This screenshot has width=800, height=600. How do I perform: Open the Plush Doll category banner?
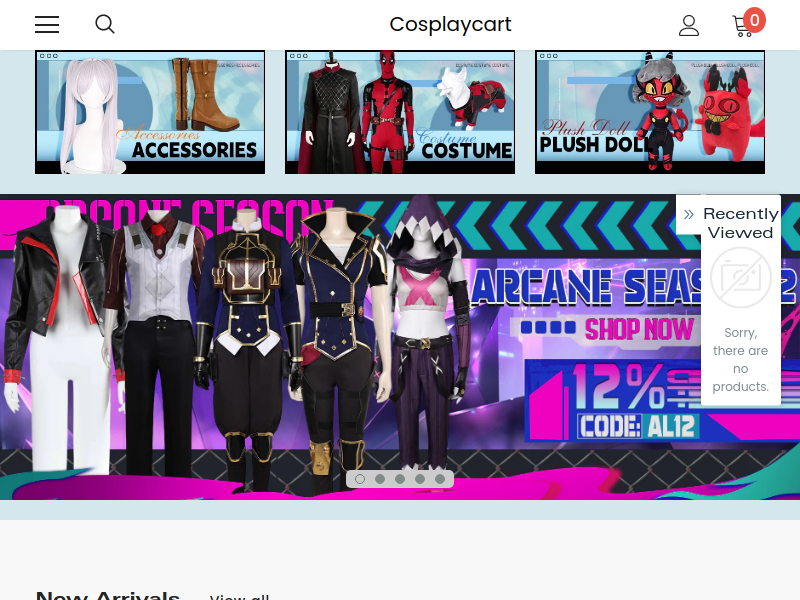click(650, 112)
